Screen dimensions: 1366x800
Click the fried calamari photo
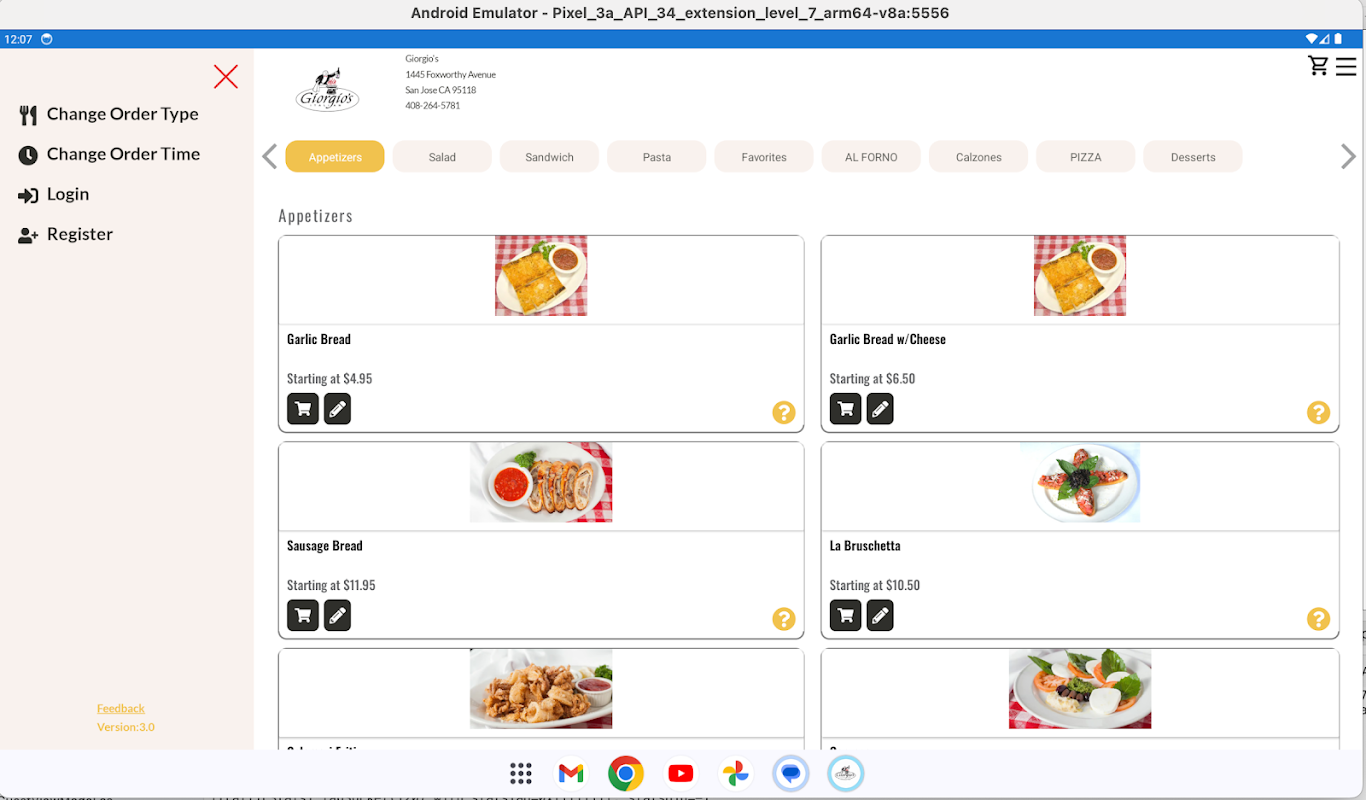[x=541, y=689]
